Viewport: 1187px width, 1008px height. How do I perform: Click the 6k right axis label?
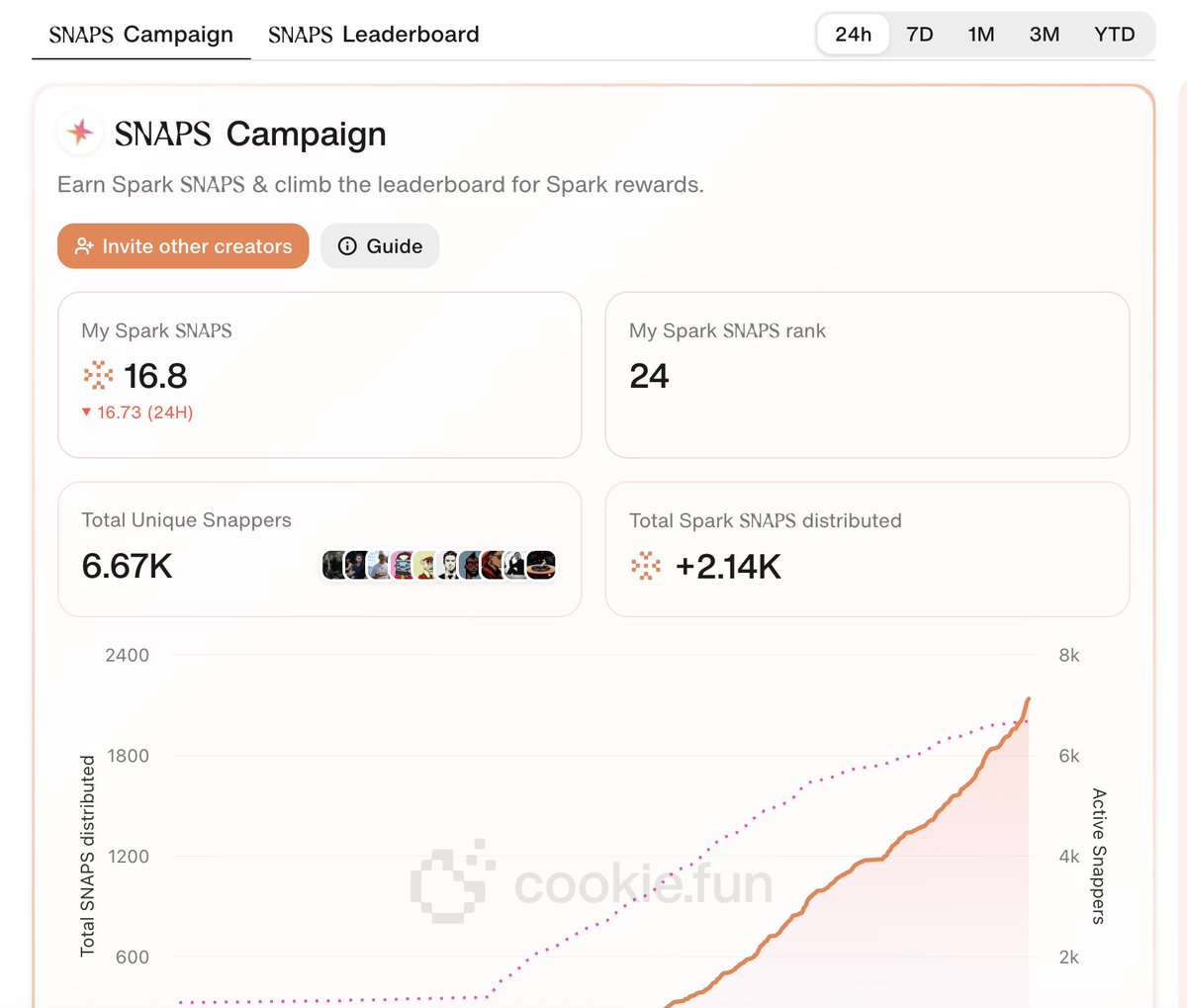point(1069,756)
